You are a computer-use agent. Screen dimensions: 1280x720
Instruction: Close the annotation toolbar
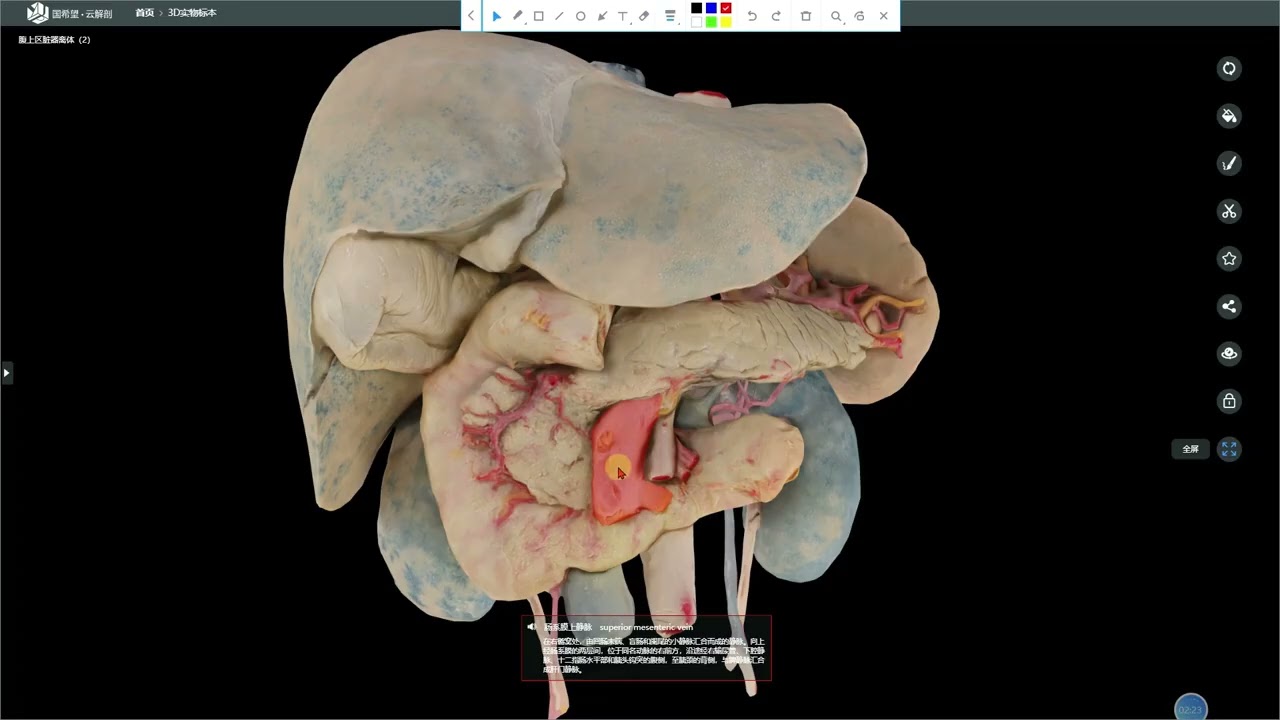(883, 16)
